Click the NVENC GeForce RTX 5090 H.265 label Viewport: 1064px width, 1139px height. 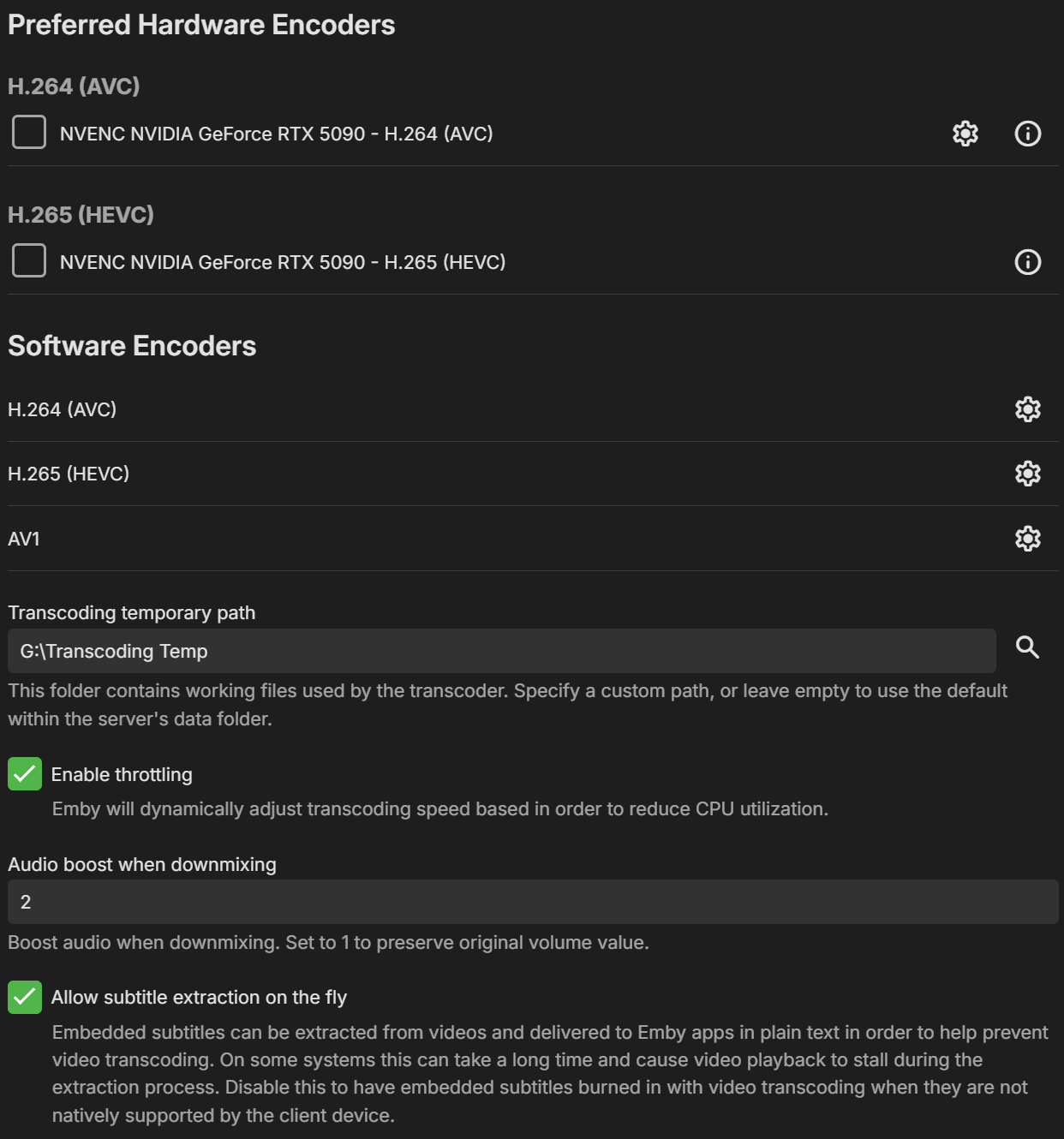coord(283,262)
